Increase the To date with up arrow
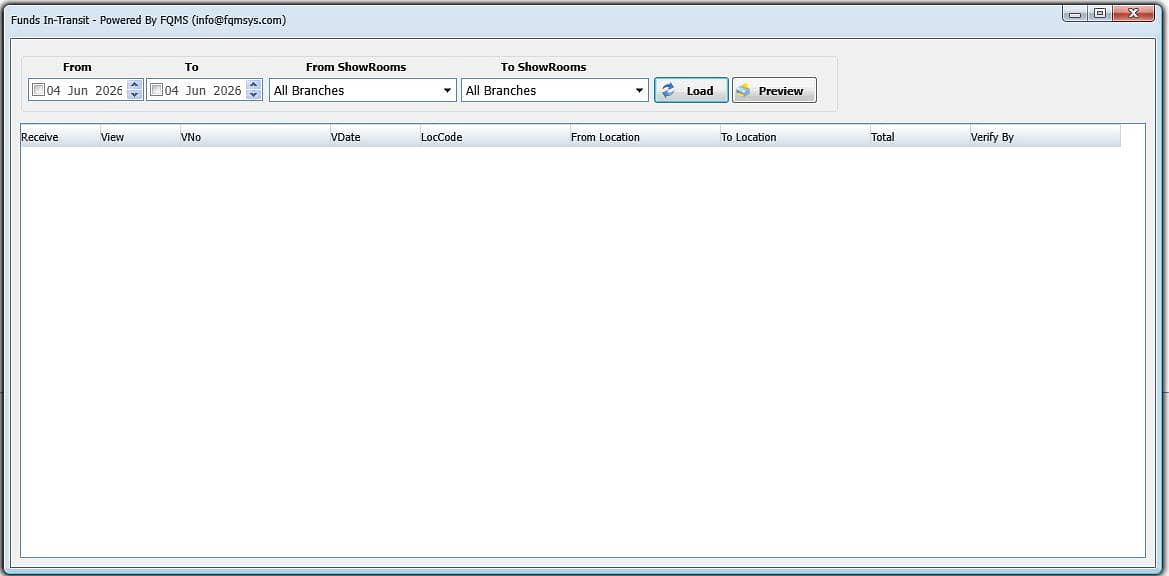This screenshot has width=1169, height=576. pos(253,85)
